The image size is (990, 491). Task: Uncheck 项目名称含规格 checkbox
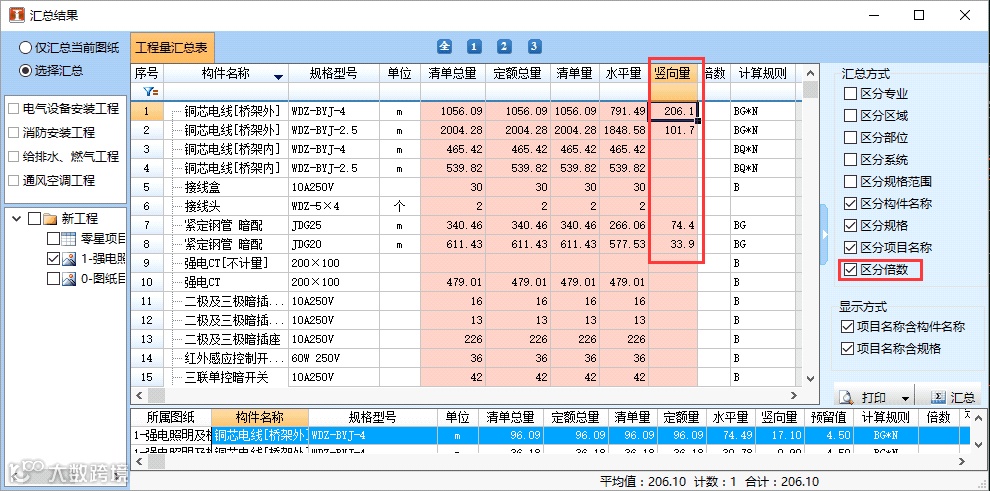[847, 348]
